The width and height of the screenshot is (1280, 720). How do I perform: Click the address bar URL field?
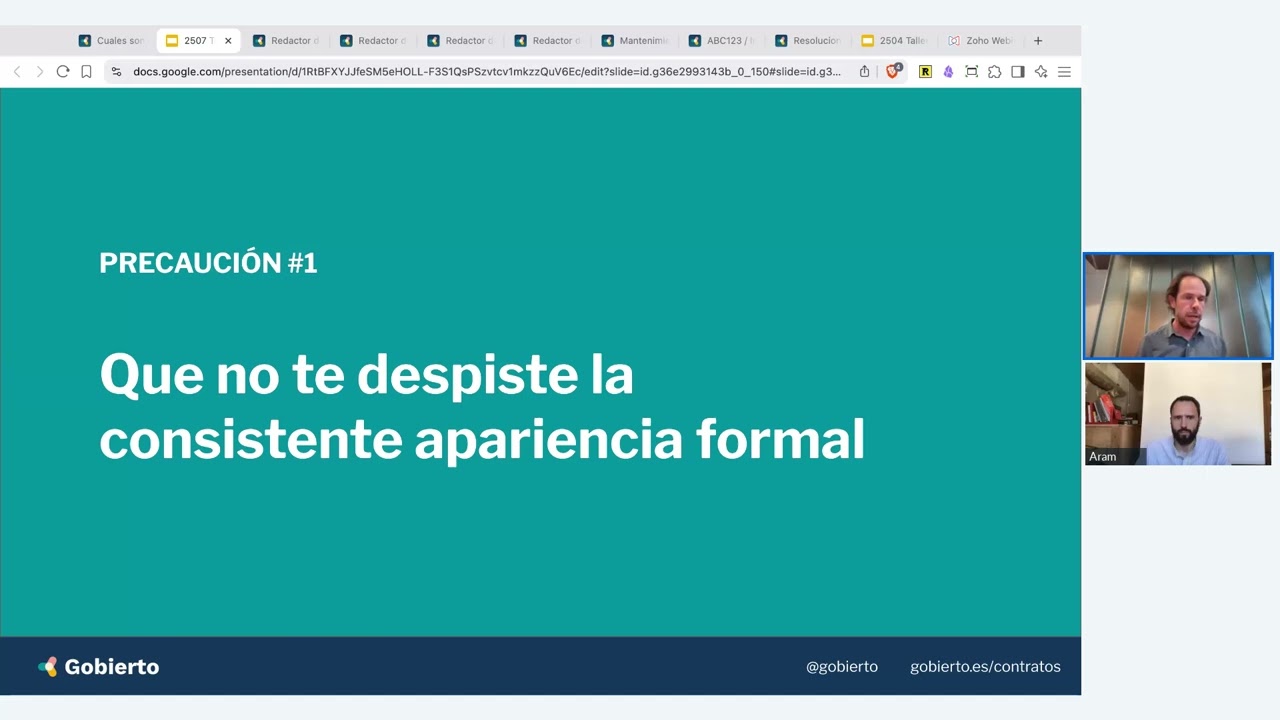[x=487, y=72]
